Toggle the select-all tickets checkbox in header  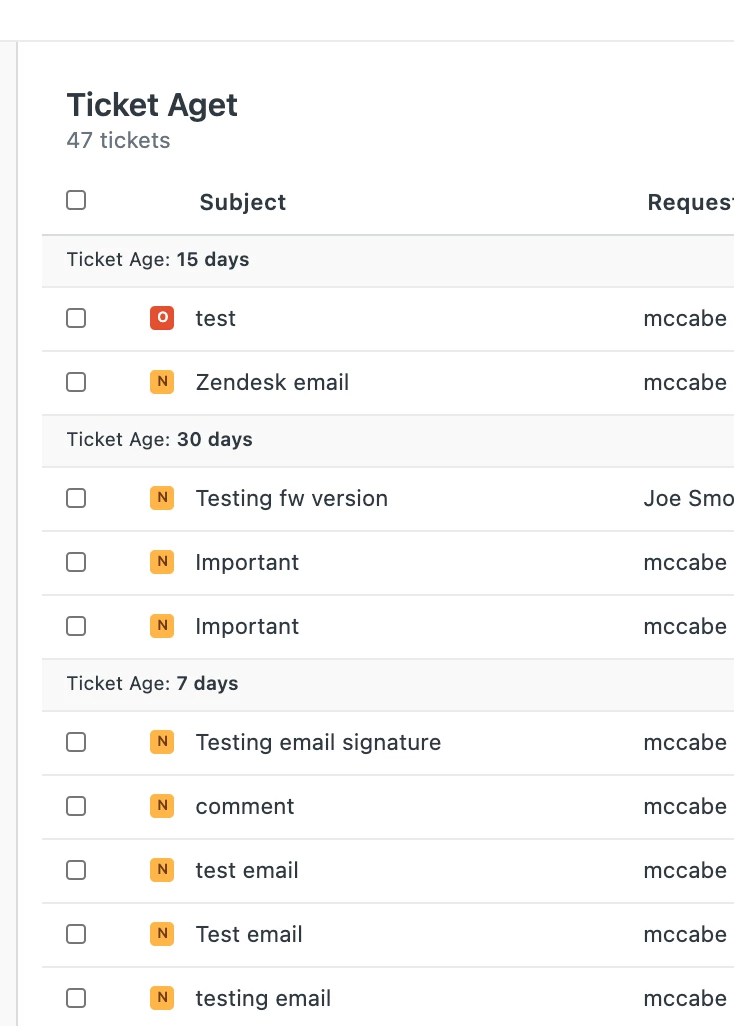[x=76, y=201]
